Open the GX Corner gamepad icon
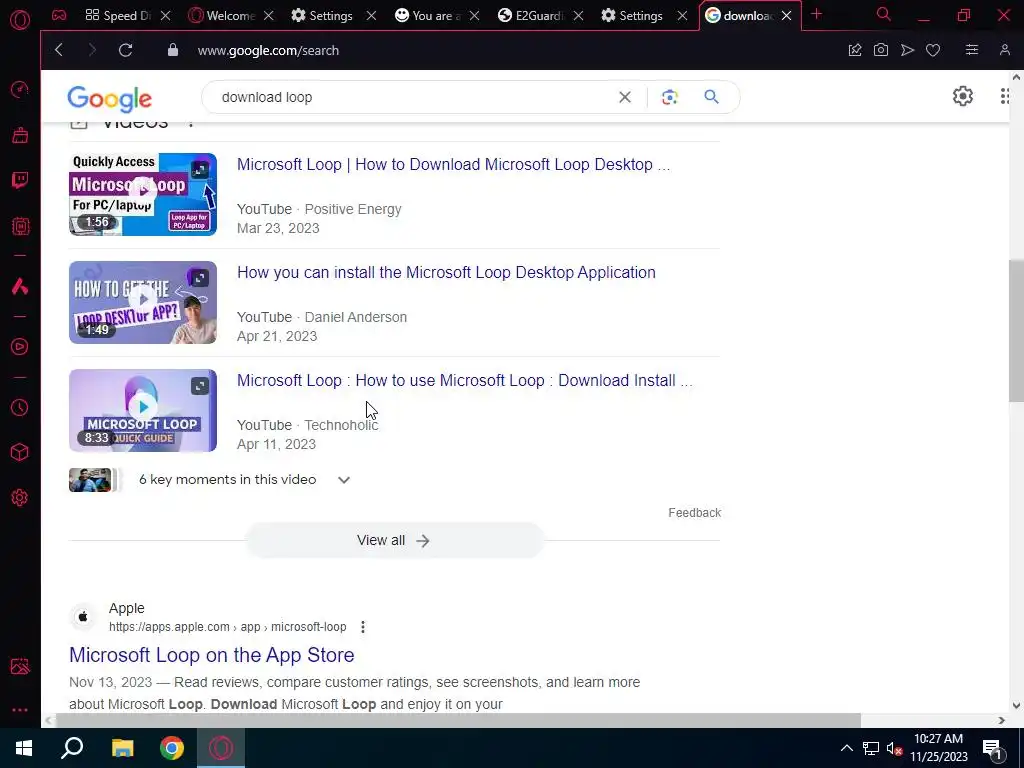The width and height of the screenshot is (1024, 768). tap(59, 15)
